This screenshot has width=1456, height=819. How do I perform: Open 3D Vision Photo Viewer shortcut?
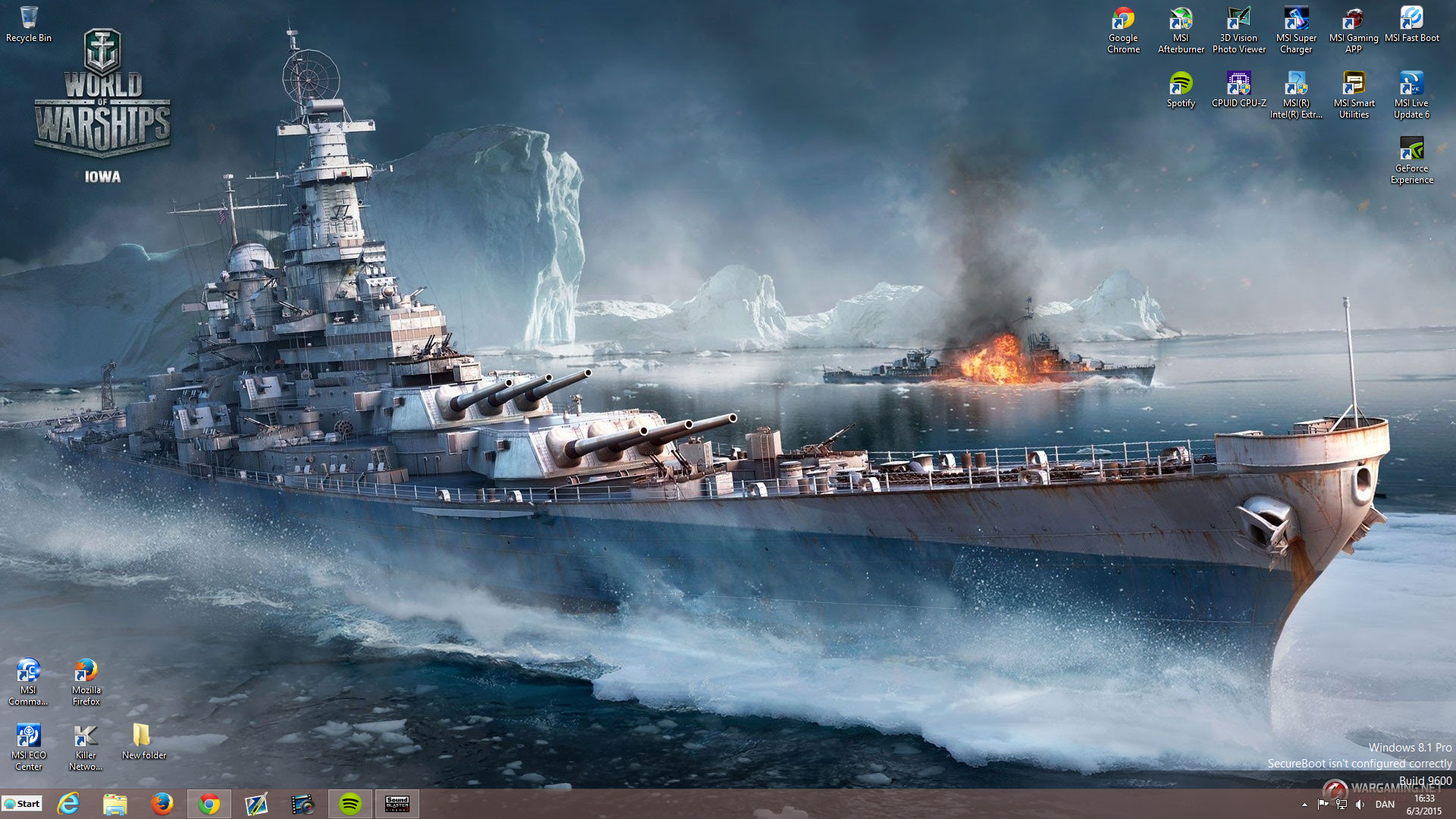(1238, 30)
